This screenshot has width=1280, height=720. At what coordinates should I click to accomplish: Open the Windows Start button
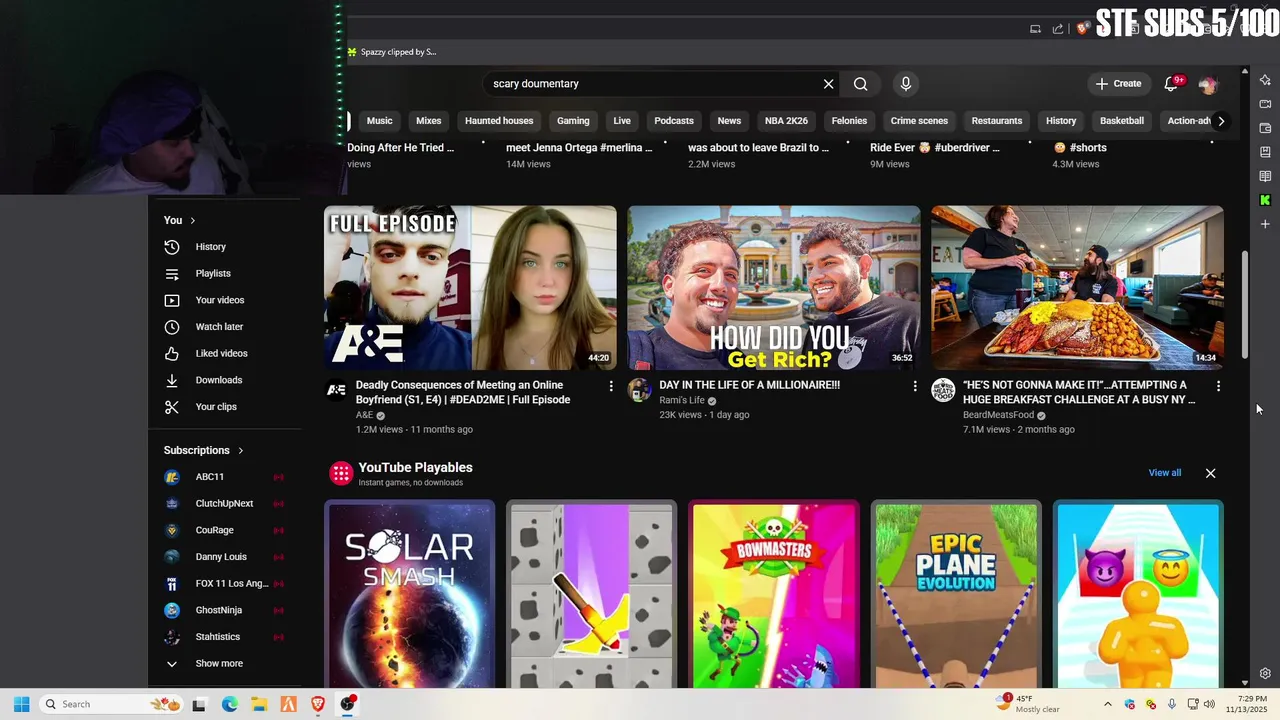click(x=21, y=704)
